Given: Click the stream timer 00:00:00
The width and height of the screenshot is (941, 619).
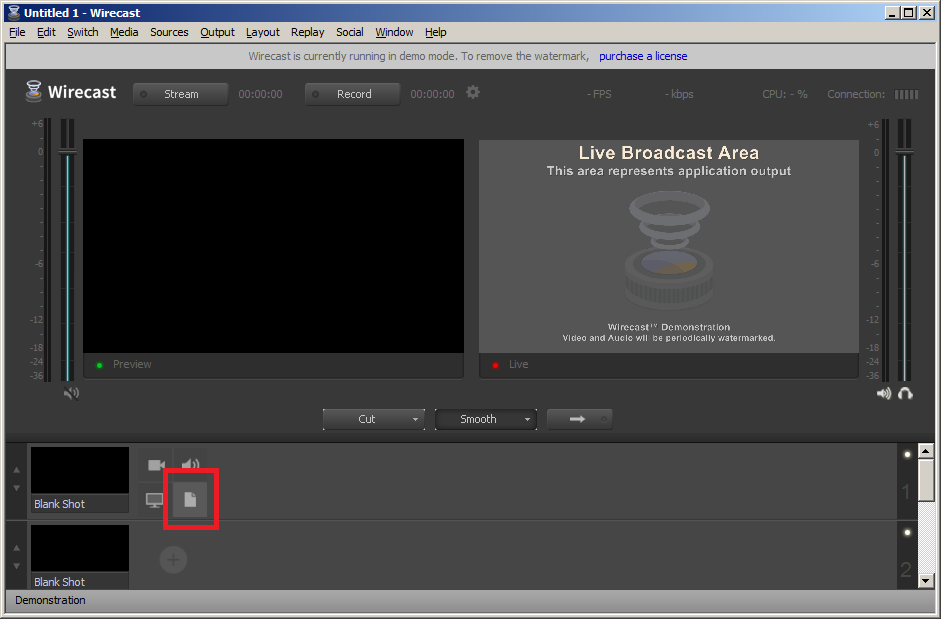Looking at the screenshot, I should [260, 94].
